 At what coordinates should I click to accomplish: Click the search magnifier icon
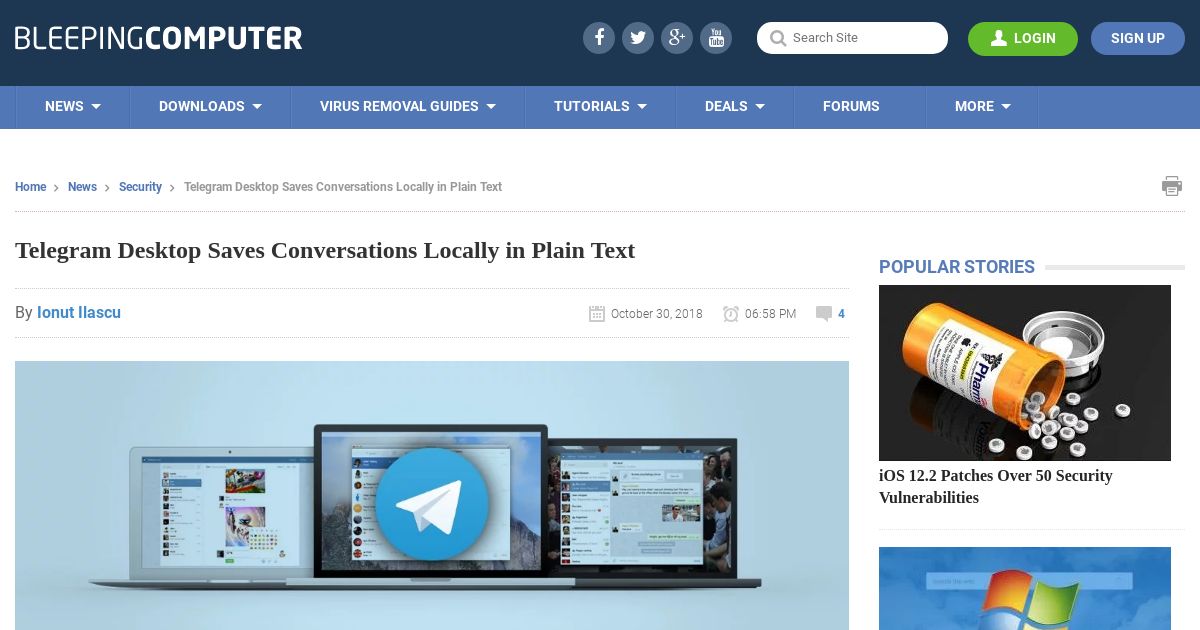tap(778, 39)
